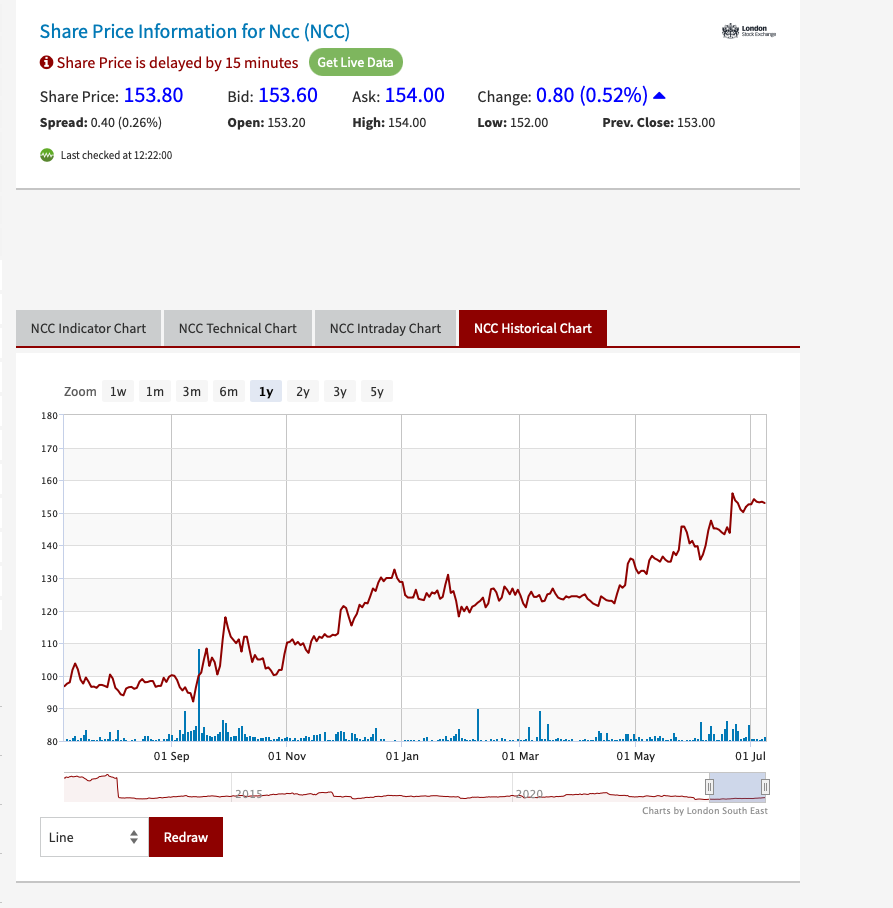Click the London Stock Exchange logo
The image size is (893, 908).
749,31
